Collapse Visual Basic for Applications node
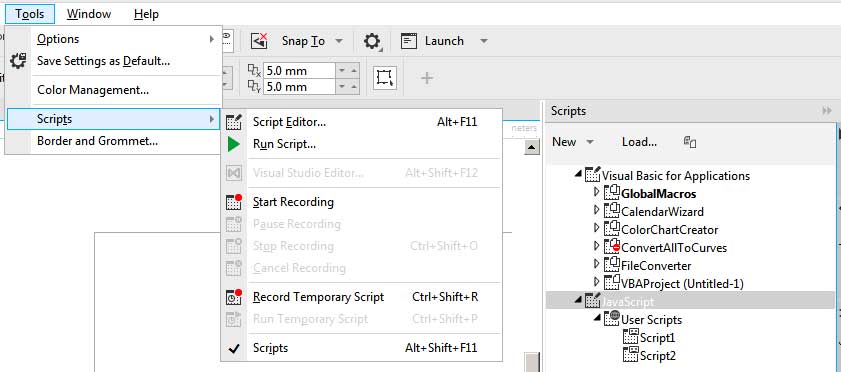Viewport: 841px width, 372px height. coord(578,174)
